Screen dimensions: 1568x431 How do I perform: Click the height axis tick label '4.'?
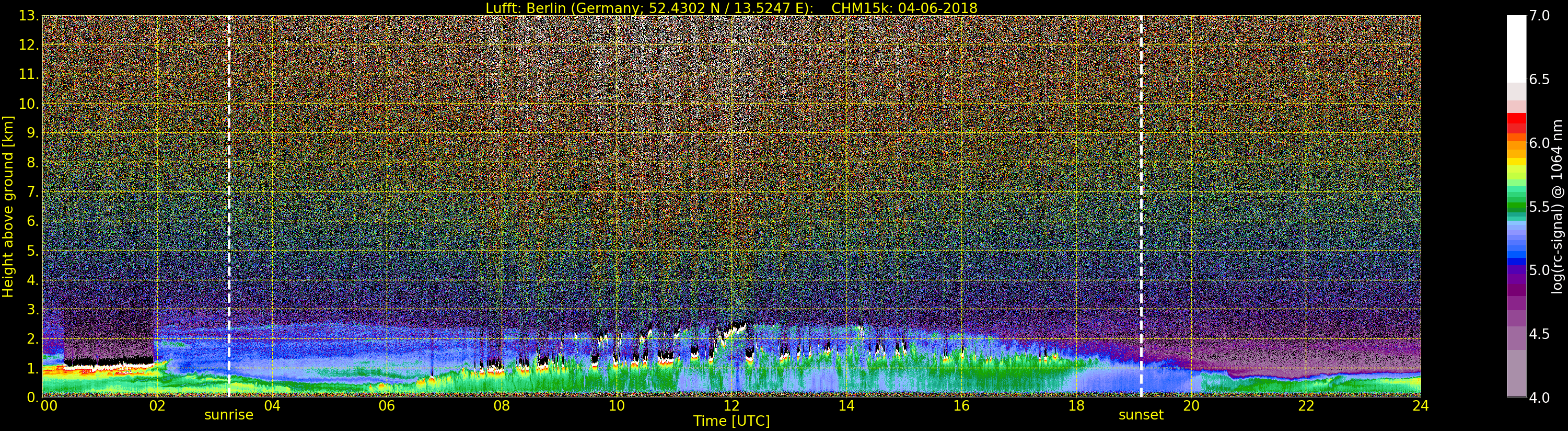tap(32, 280)
